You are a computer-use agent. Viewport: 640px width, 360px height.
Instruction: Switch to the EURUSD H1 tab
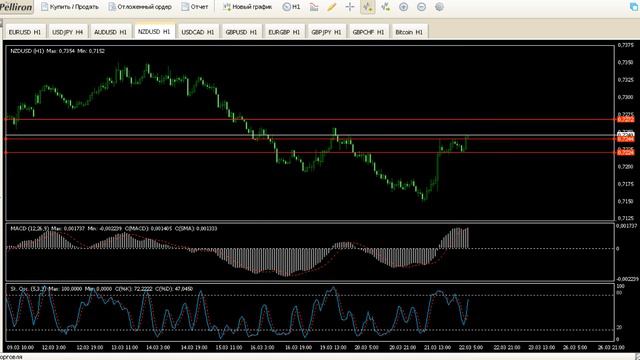[25, 32]
